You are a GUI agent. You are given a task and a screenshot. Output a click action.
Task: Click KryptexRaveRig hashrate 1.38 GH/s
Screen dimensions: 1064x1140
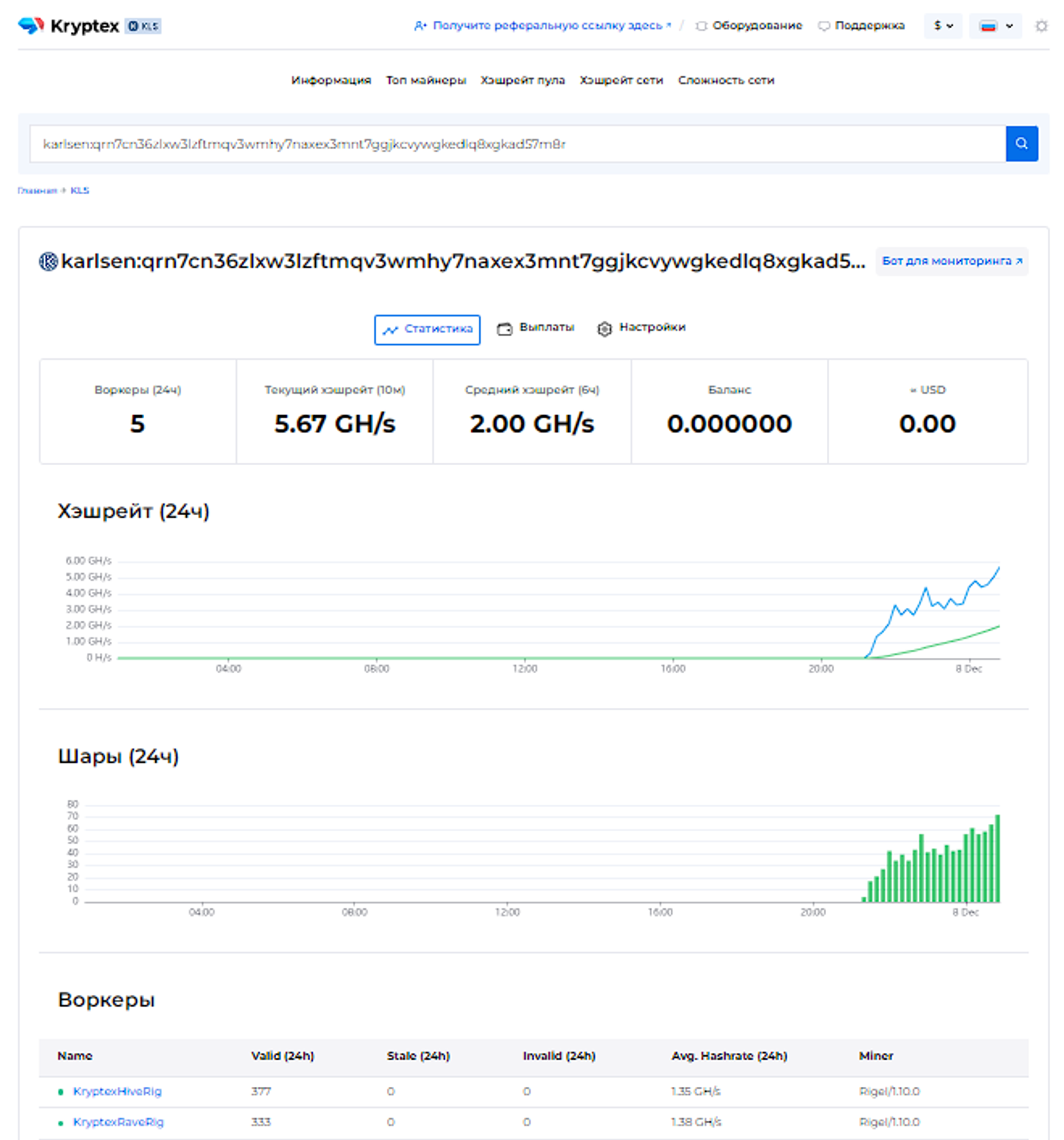(696, 1122)
